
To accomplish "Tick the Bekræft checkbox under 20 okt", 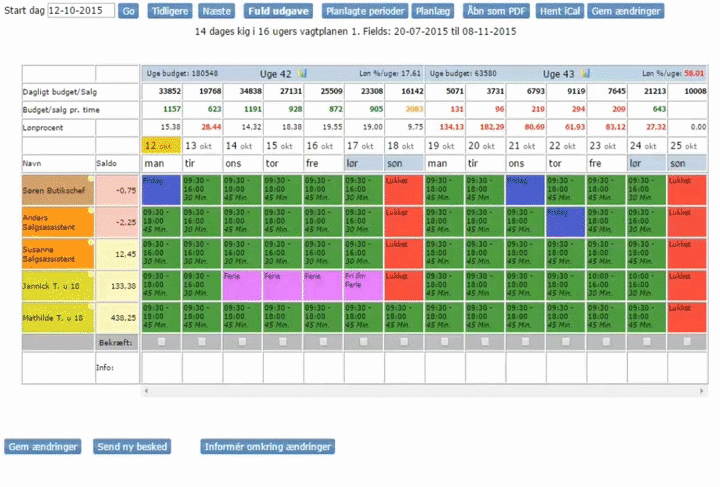I will [x=485, y=341].
